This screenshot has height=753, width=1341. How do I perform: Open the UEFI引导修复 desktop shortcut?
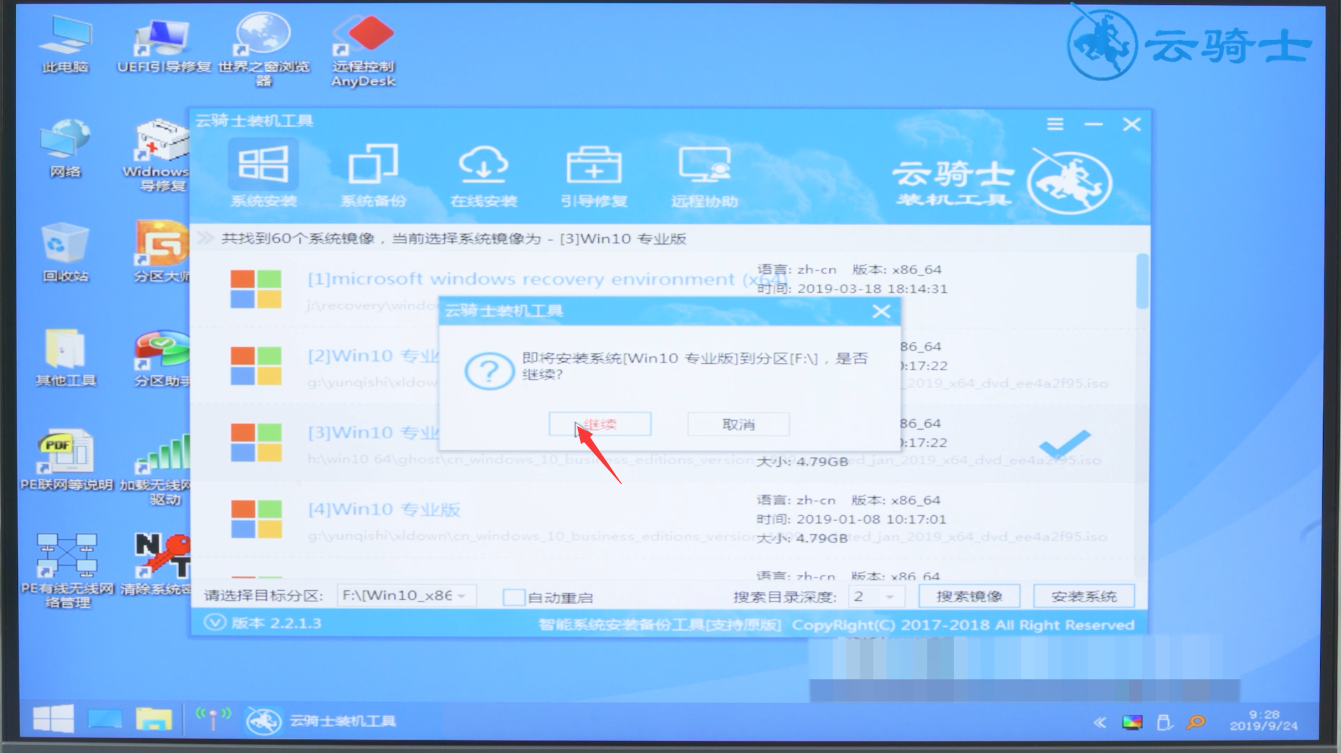coord(164,45)
